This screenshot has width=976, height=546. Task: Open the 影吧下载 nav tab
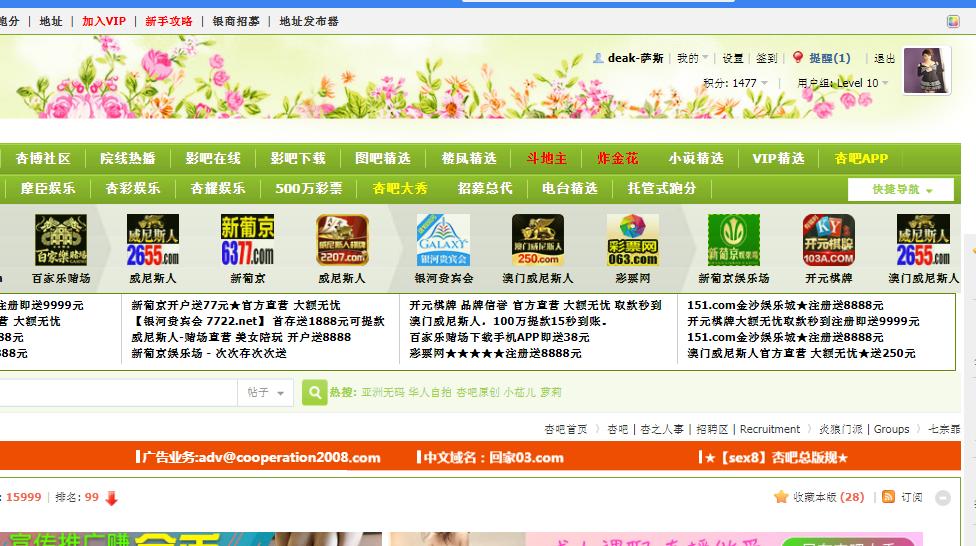tap(298, 158)
